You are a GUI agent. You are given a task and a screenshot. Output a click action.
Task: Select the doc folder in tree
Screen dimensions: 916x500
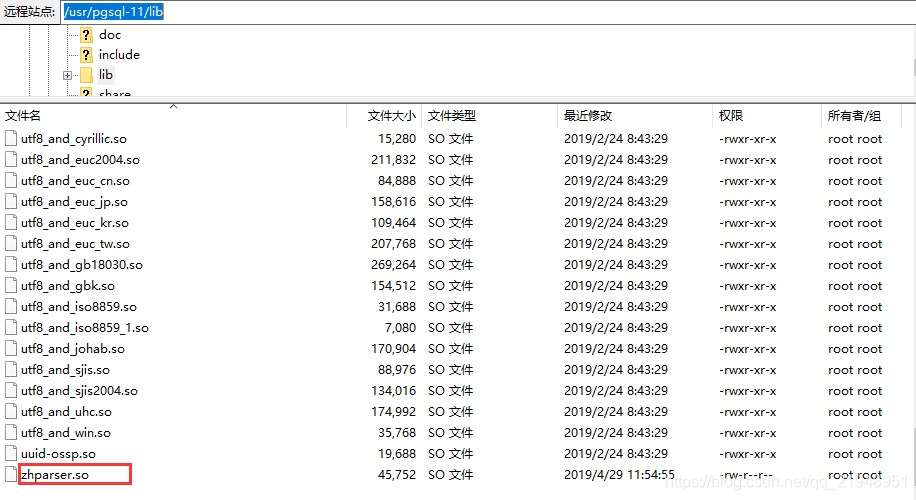(109, 35)
